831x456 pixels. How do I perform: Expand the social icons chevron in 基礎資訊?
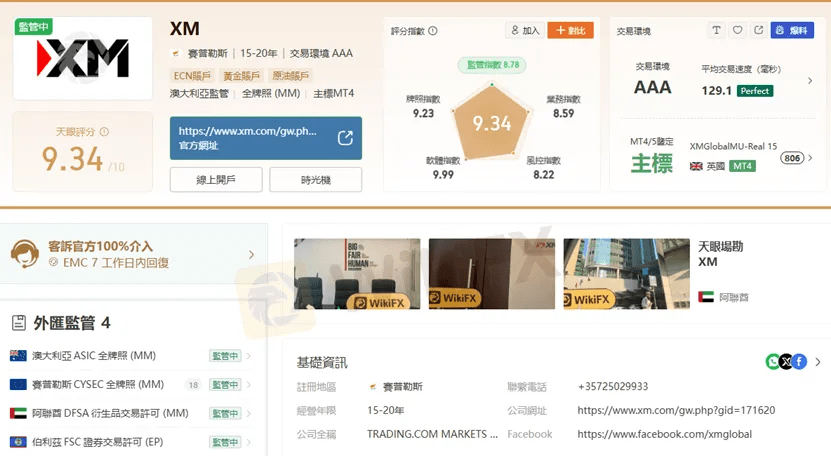818,362
